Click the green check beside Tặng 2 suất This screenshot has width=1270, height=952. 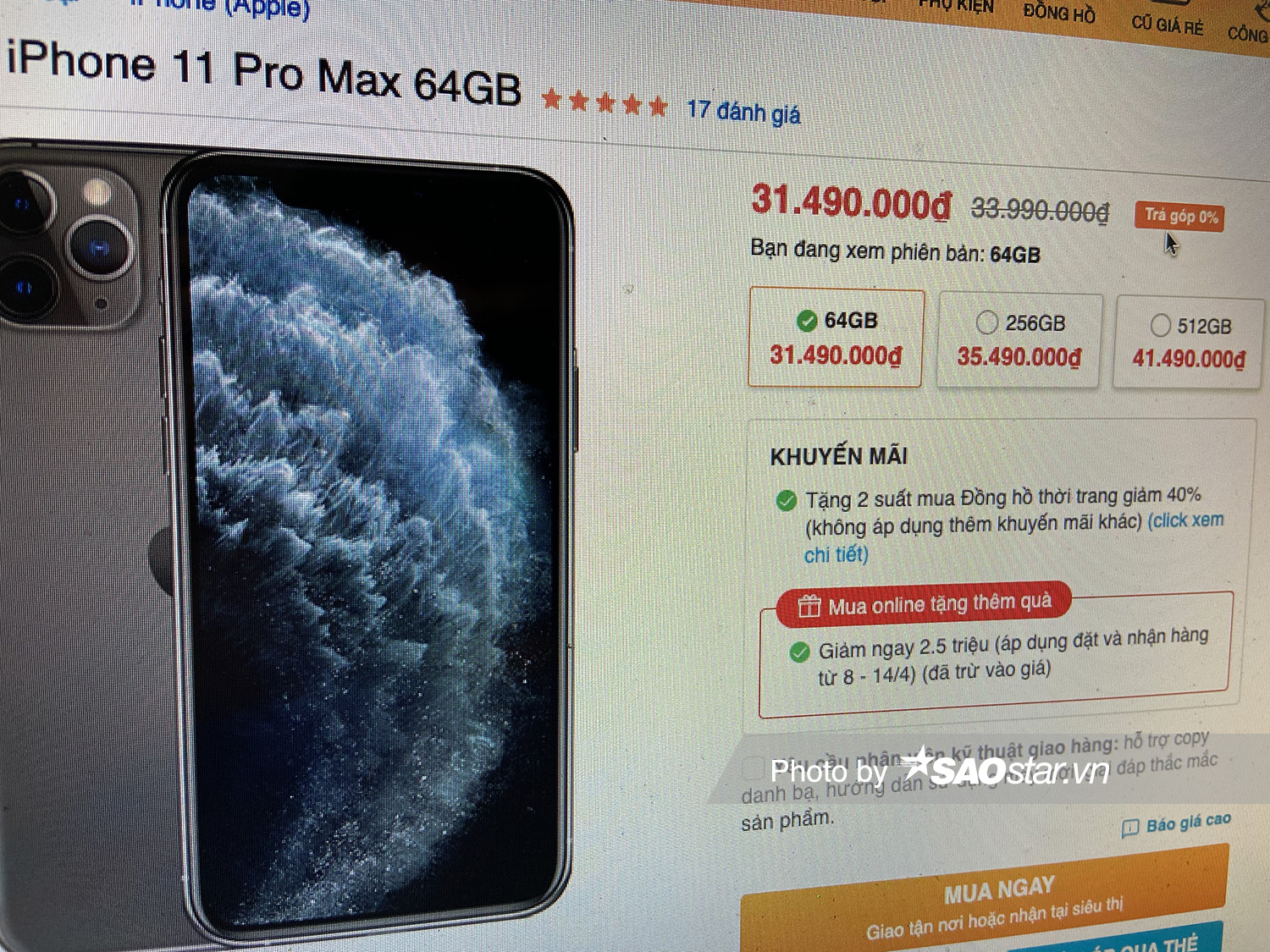[787, 500]
